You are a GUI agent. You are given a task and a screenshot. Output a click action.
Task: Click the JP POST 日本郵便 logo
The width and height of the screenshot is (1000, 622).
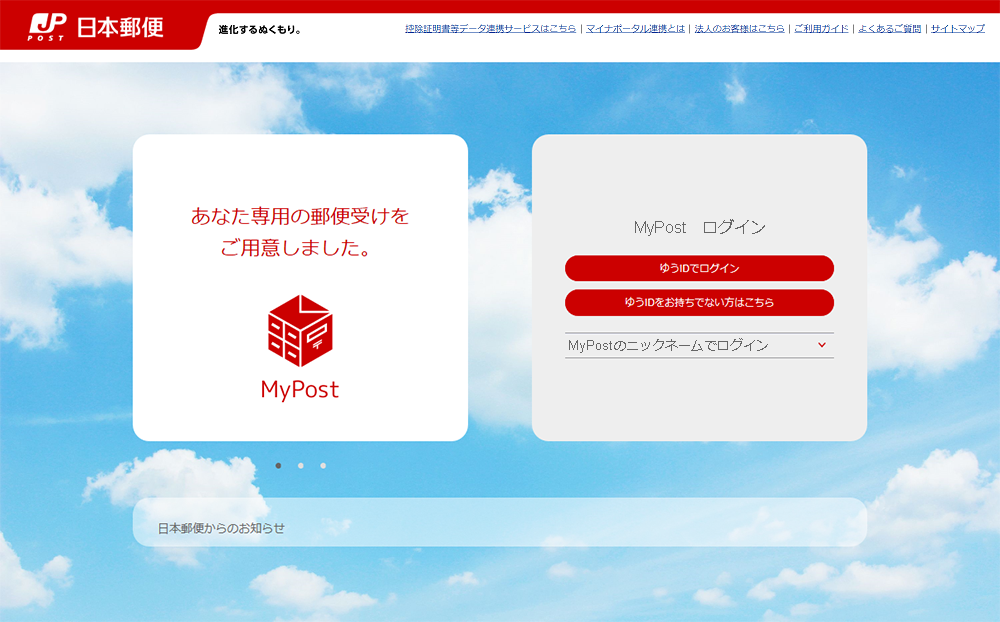click(96, 27)
